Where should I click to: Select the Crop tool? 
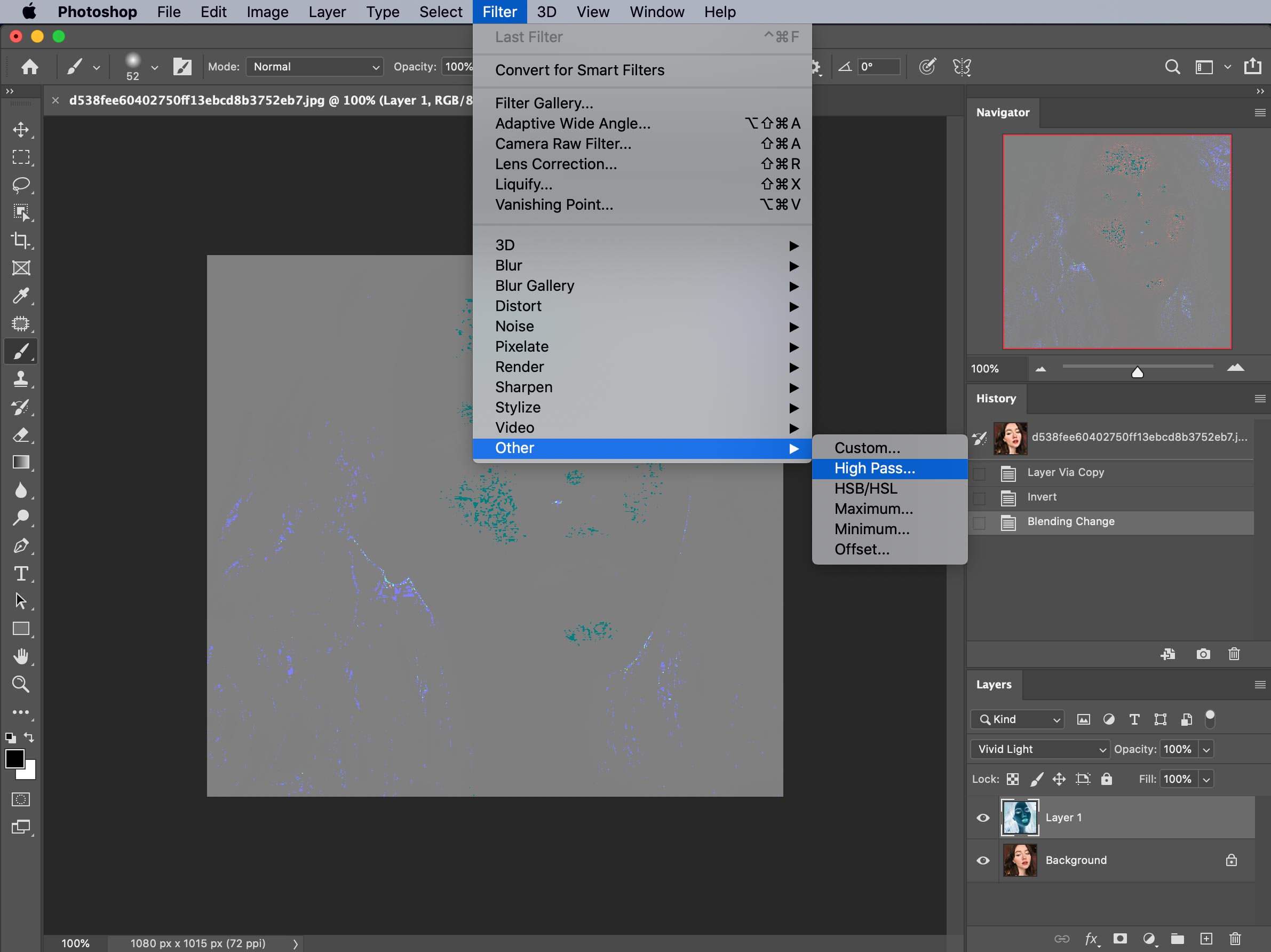(x=21, y=240)
